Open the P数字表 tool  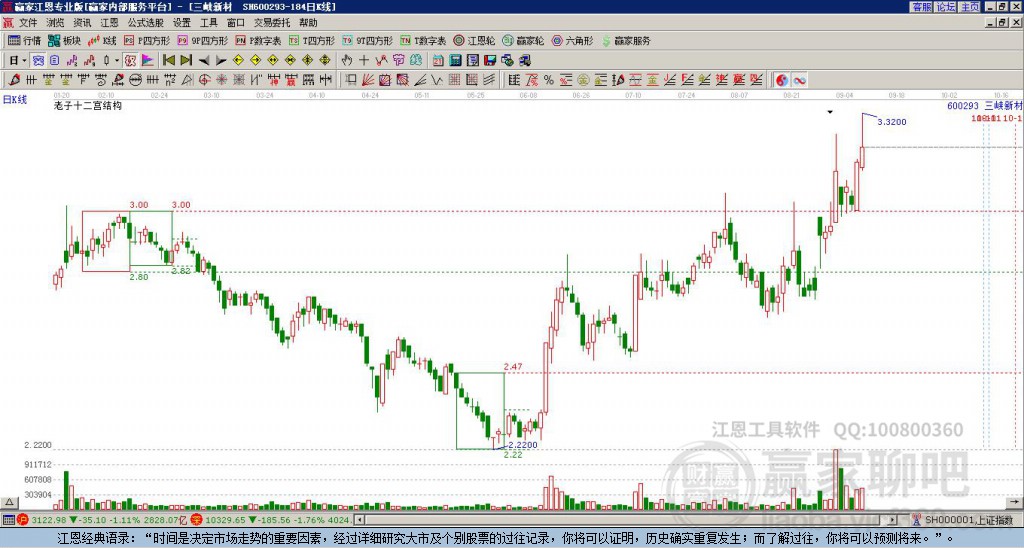pyautogui.click(x=259, y=40)
